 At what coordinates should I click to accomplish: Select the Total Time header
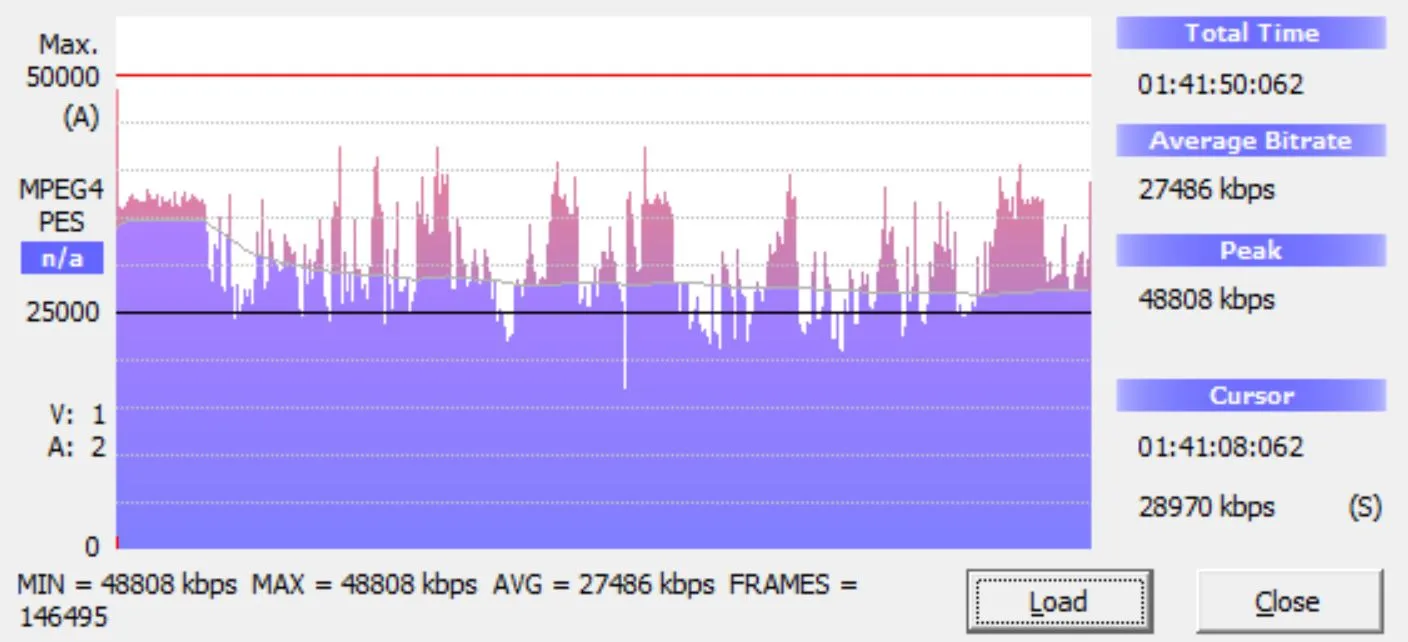point(1251,33)
